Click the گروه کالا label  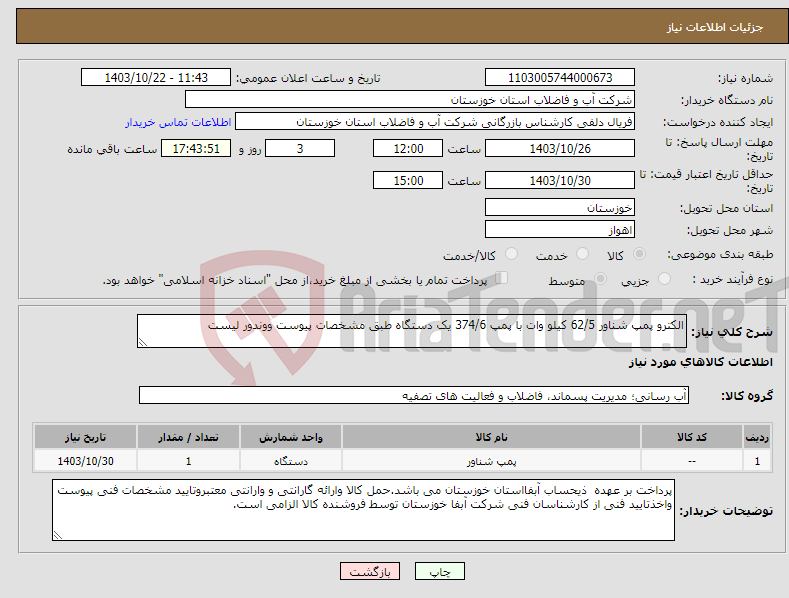(x=747, y=396)
